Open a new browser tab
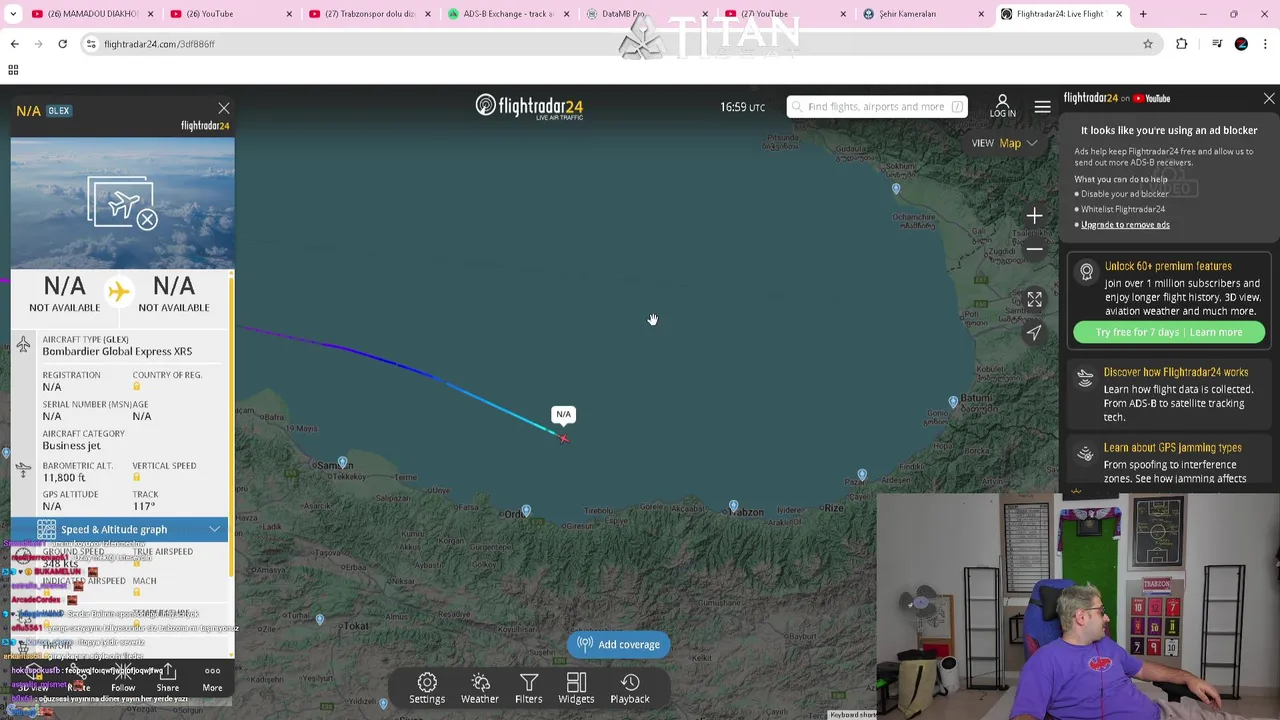 (x=1143, y=14)
